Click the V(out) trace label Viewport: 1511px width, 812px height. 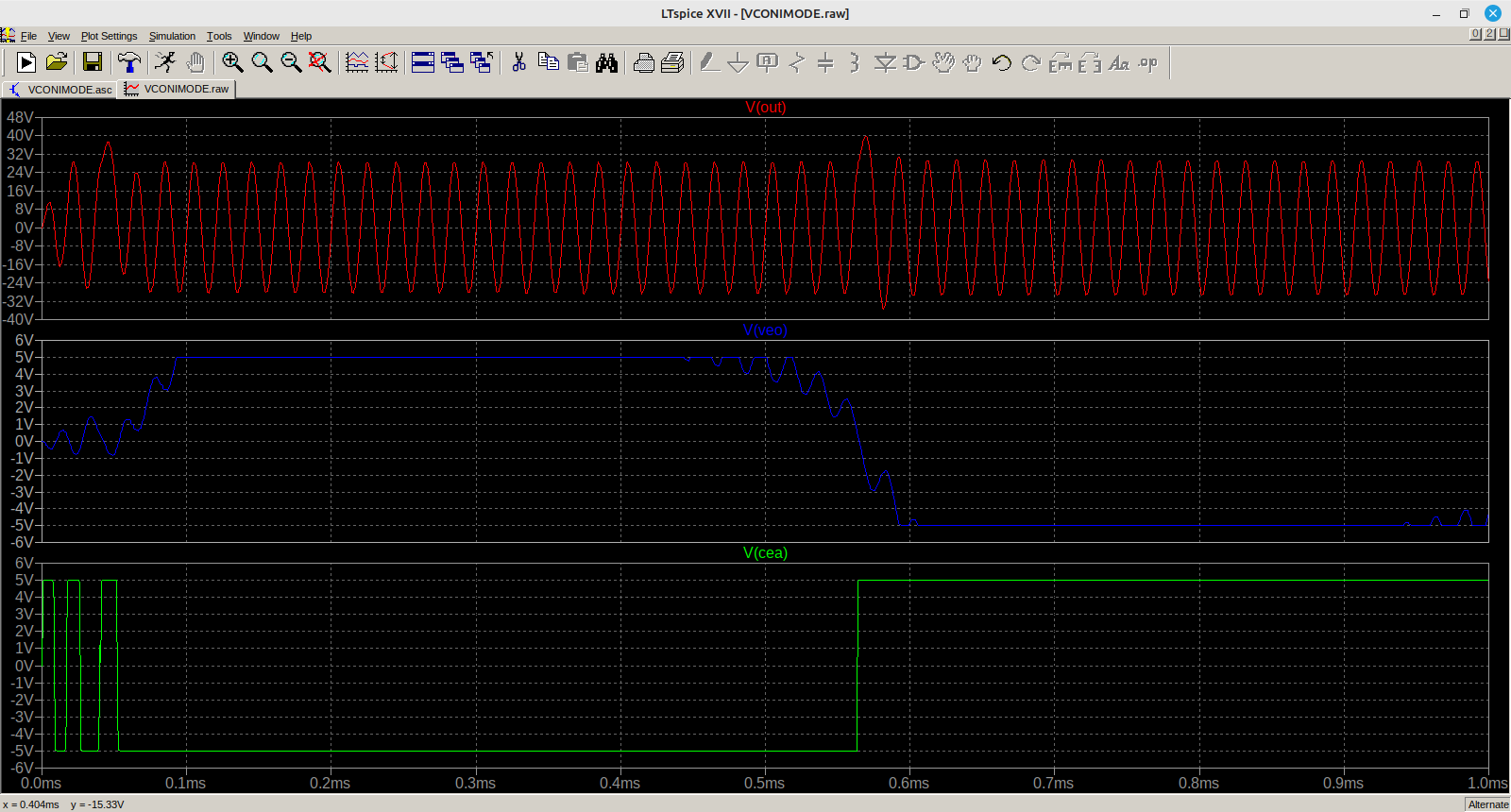(x=765, y=108)
